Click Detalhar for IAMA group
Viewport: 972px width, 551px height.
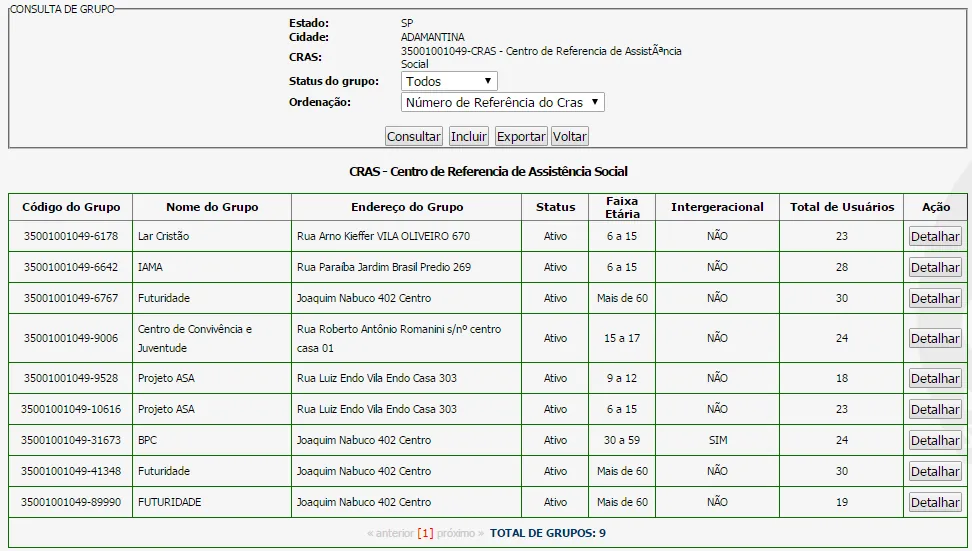935,267
